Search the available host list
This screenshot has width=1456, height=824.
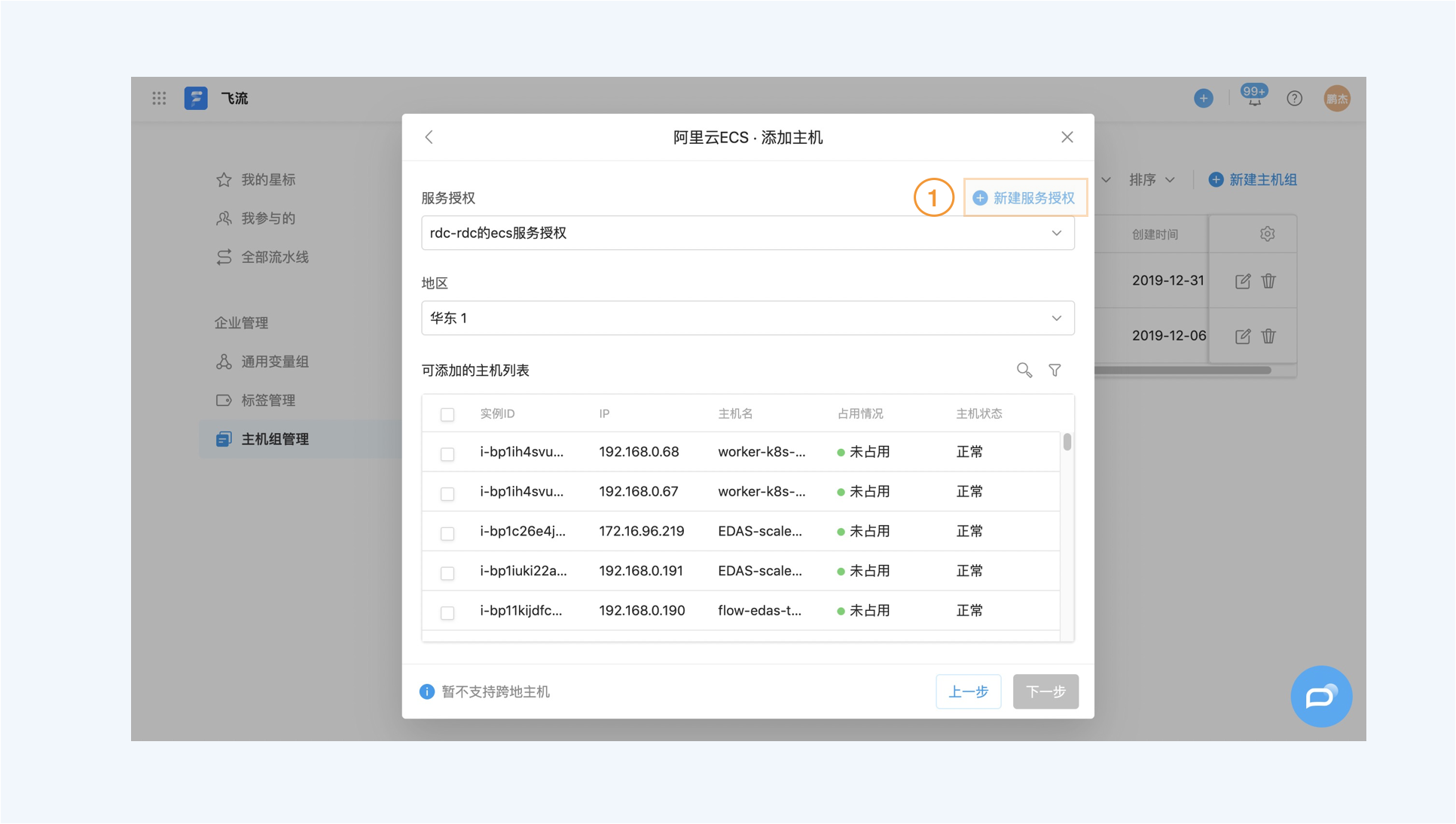click(x=1024, y=370)
